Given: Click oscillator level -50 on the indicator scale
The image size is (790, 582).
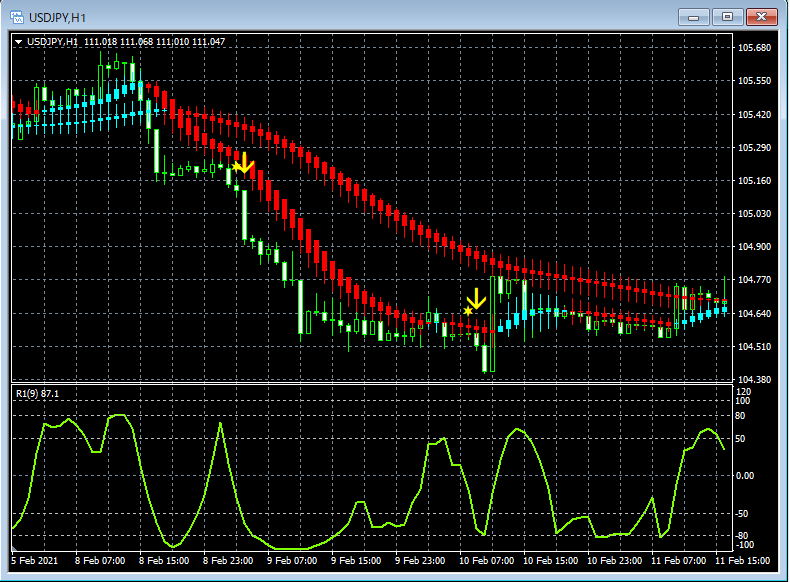Looking at the screenshot, I should 742,514.
